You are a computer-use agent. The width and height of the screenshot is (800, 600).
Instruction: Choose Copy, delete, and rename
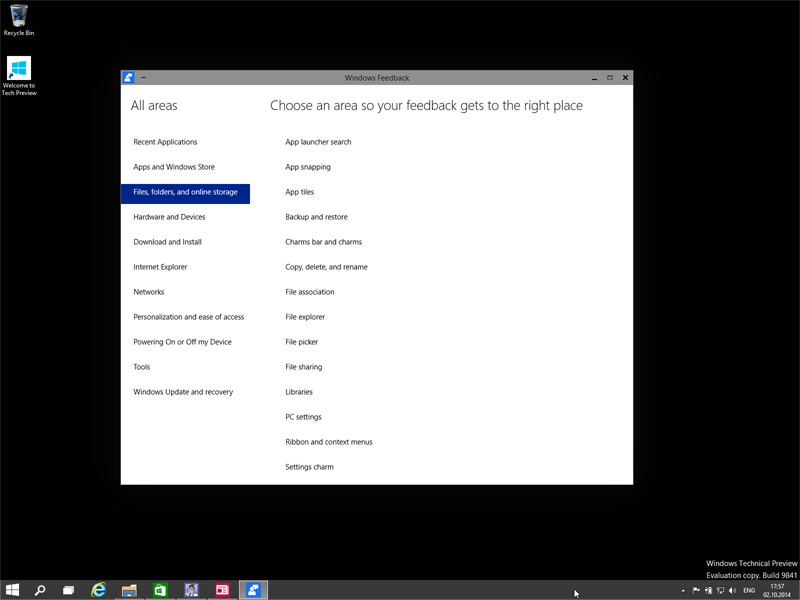[x=327, y=267]
